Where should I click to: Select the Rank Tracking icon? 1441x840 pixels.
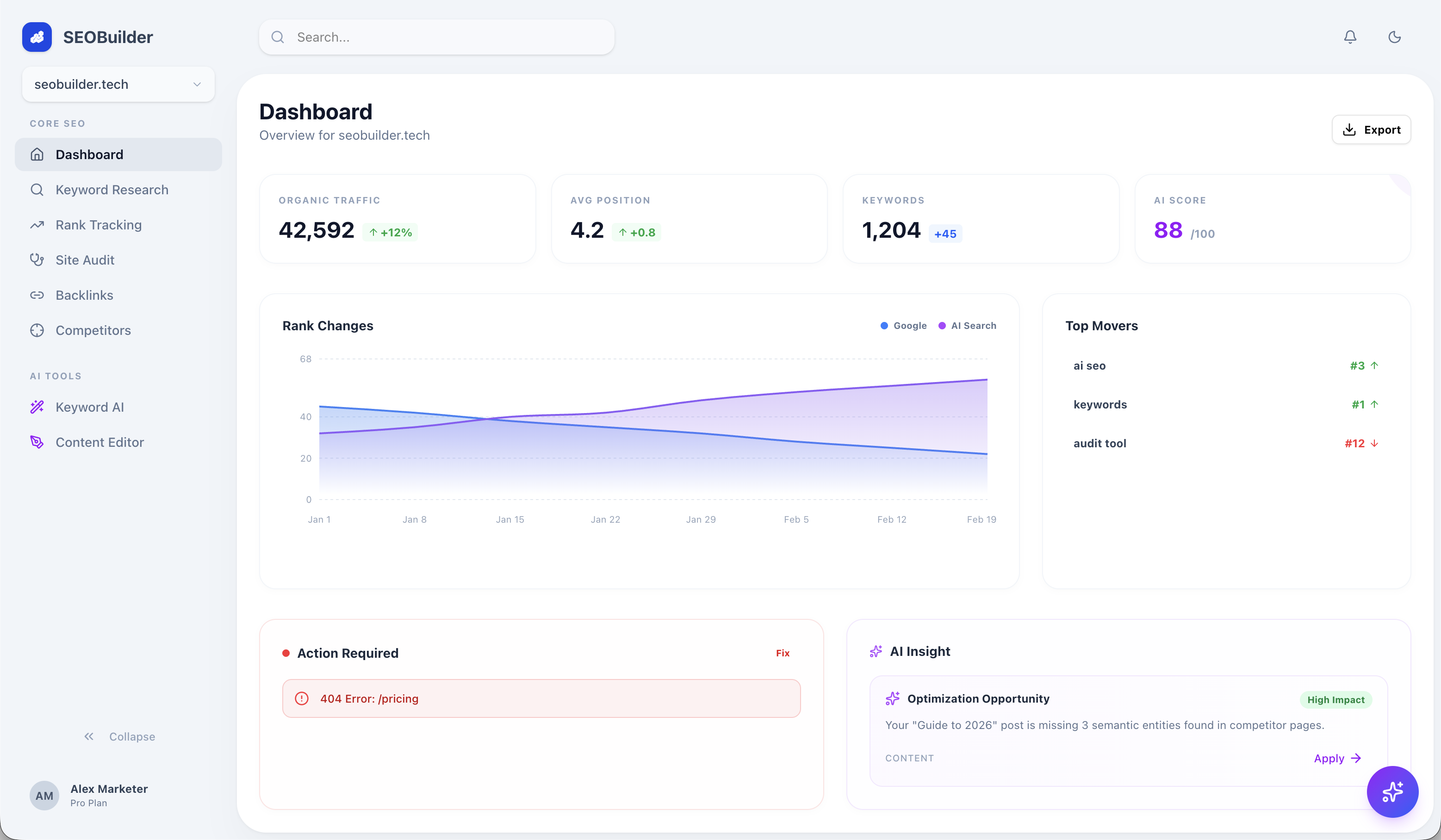[37, 225]
